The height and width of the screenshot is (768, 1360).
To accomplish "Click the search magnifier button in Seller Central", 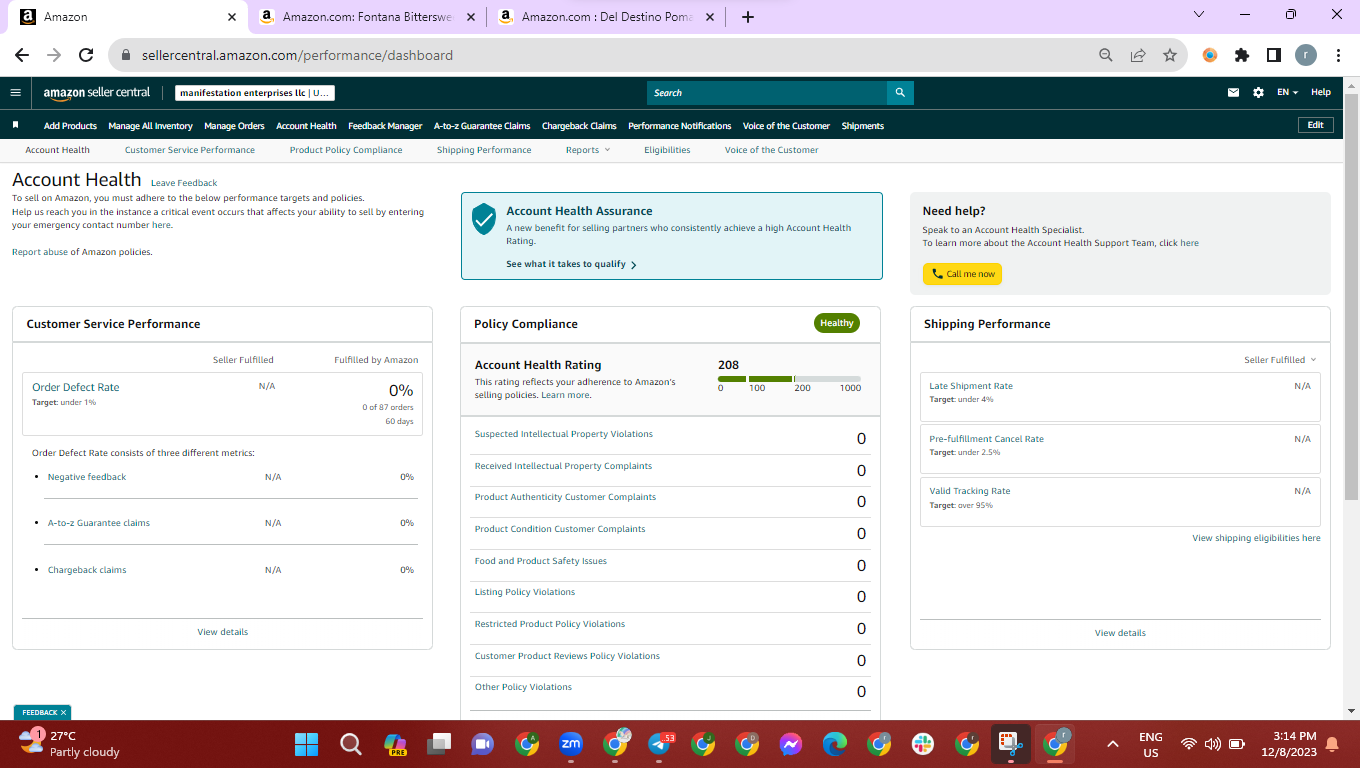I will coord(900,93).
